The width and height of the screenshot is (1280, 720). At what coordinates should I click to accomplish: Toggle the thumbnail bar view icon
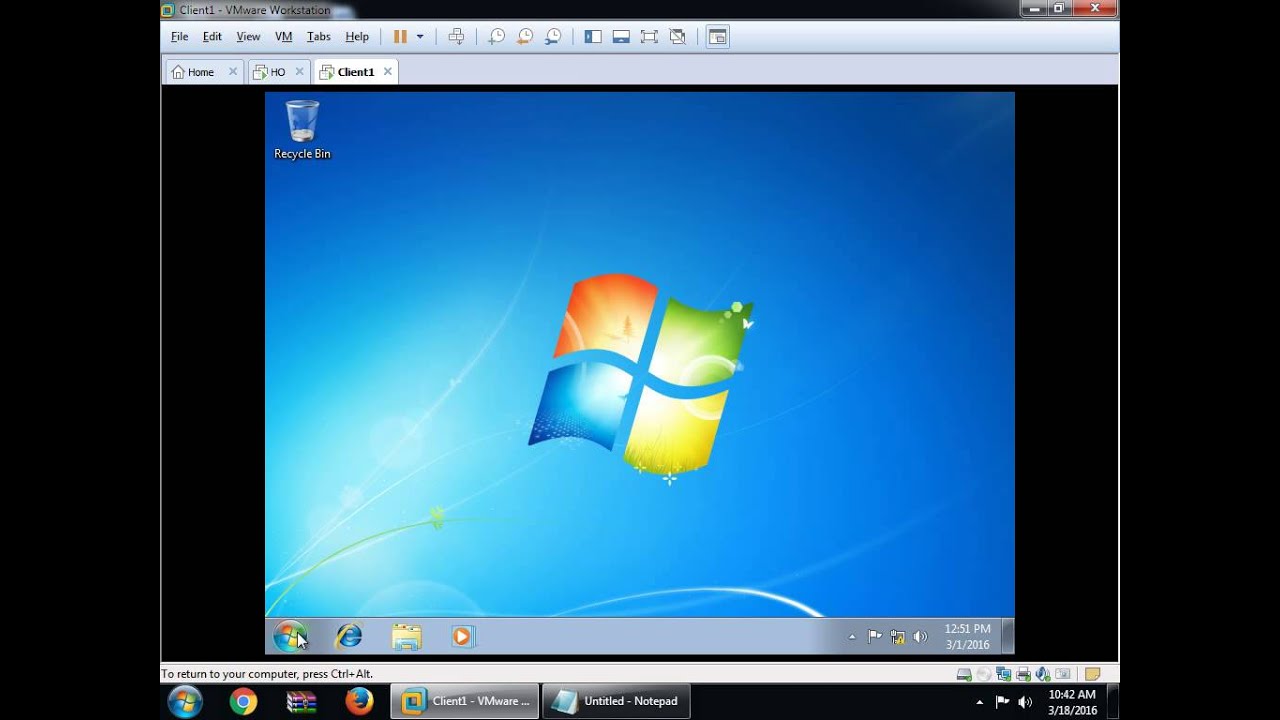[x=621, y=36]
